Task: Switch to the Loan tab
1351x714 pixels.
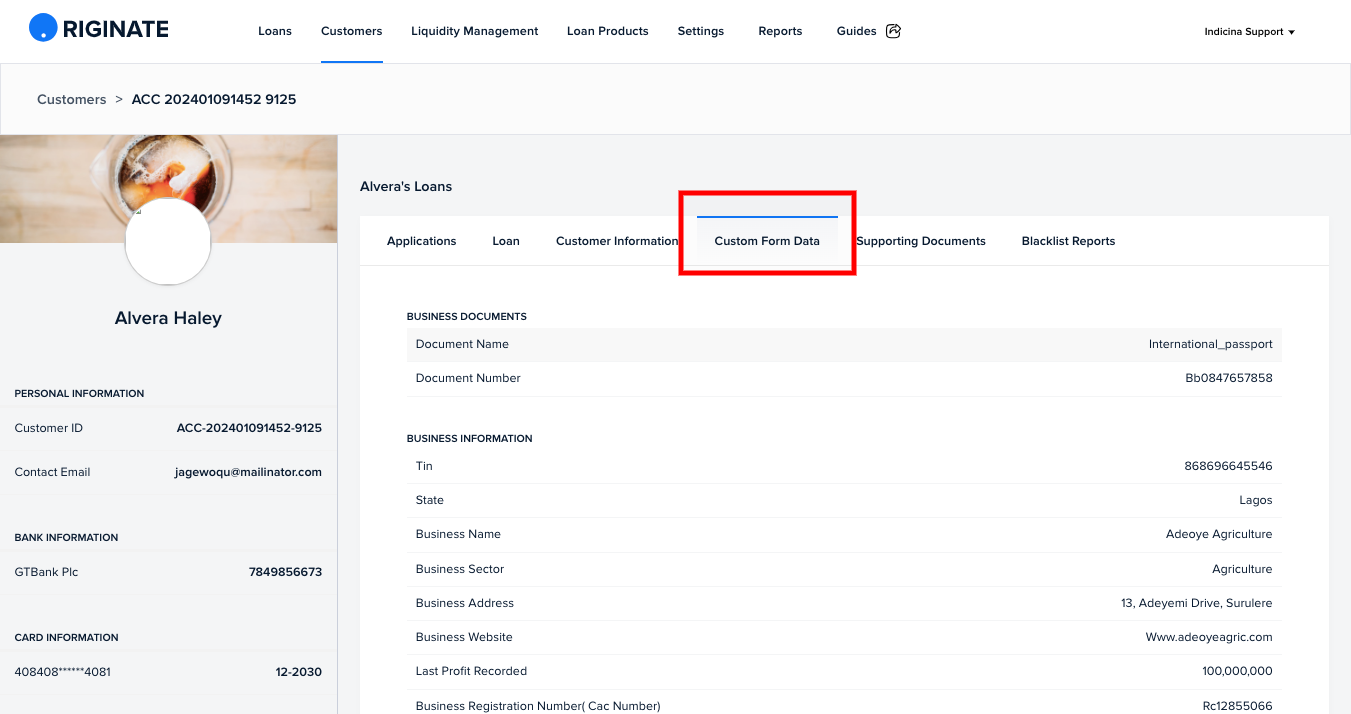Action: tap(506, 241)
